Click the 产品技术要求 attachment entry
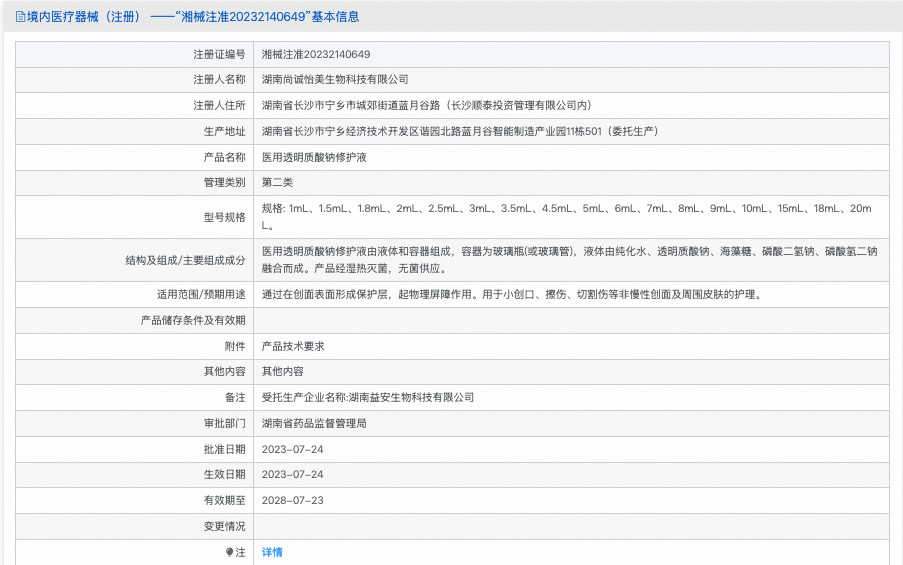Image resolution: width=903 pixels, height=565 pixels. pos(293,346)
